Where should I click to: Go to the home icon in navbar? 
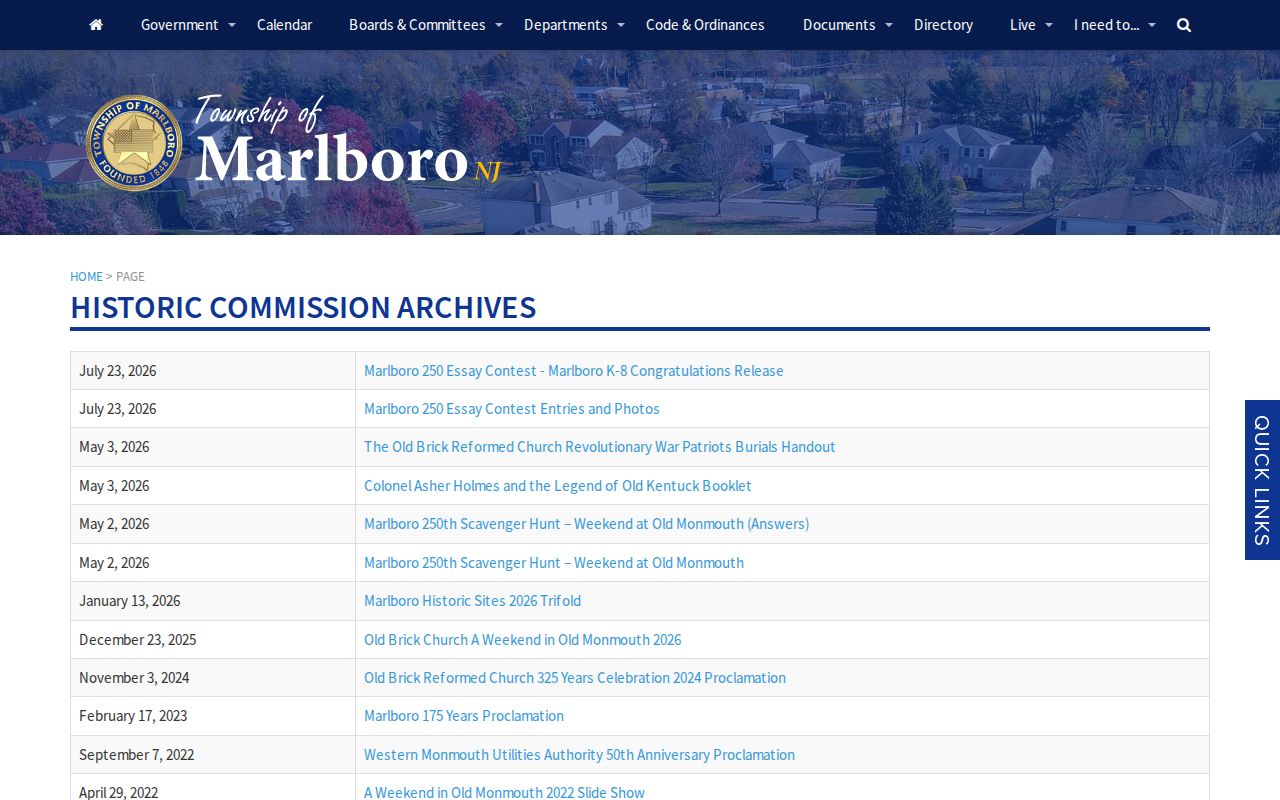pos(96,25)
